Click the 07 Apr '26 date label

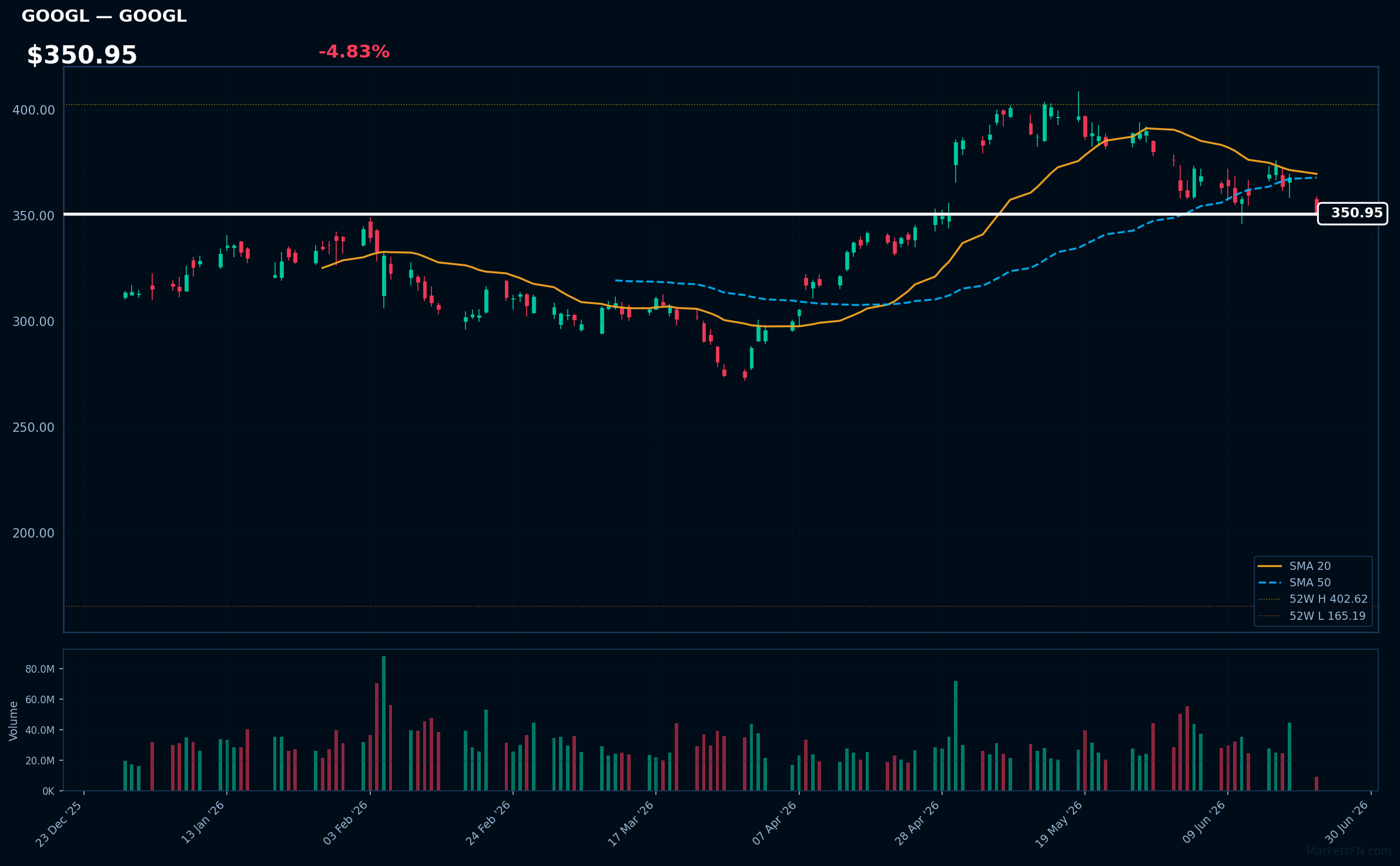[x=775, y=823]
